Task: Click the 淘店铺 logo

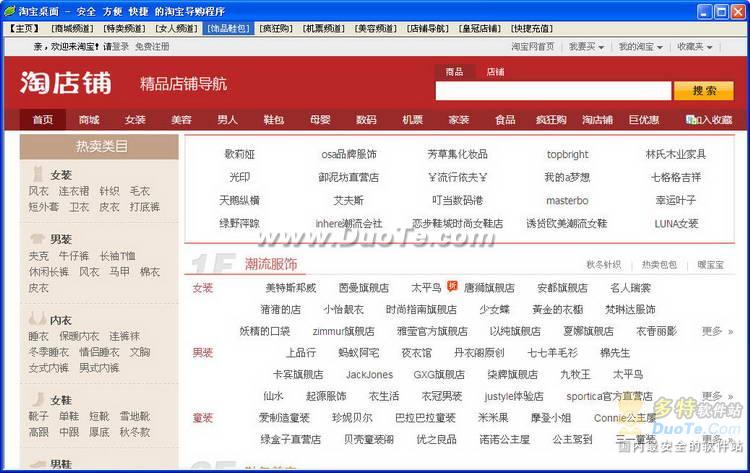Action: 66,84
